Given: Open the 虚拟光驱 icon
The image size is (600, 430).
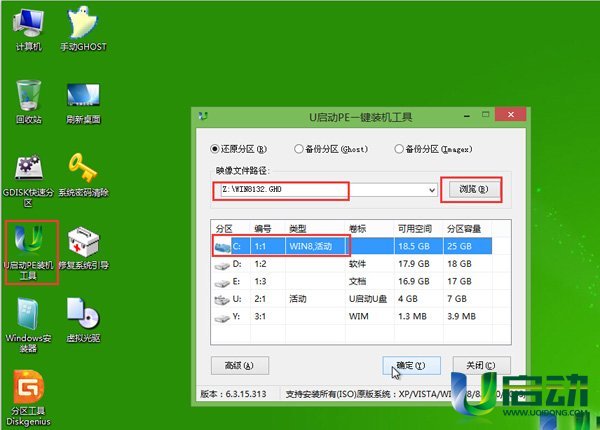Looking at the screenshot, I should point(83,320).
